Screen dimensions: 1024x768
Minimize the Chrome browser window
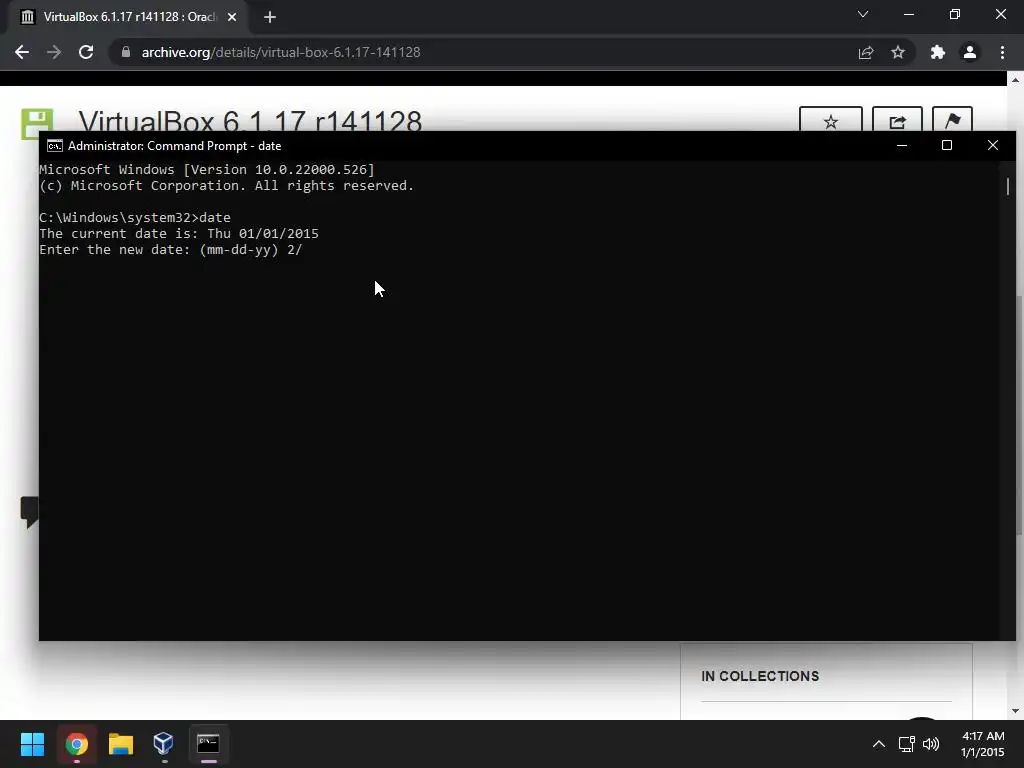[x=908, y=14]
